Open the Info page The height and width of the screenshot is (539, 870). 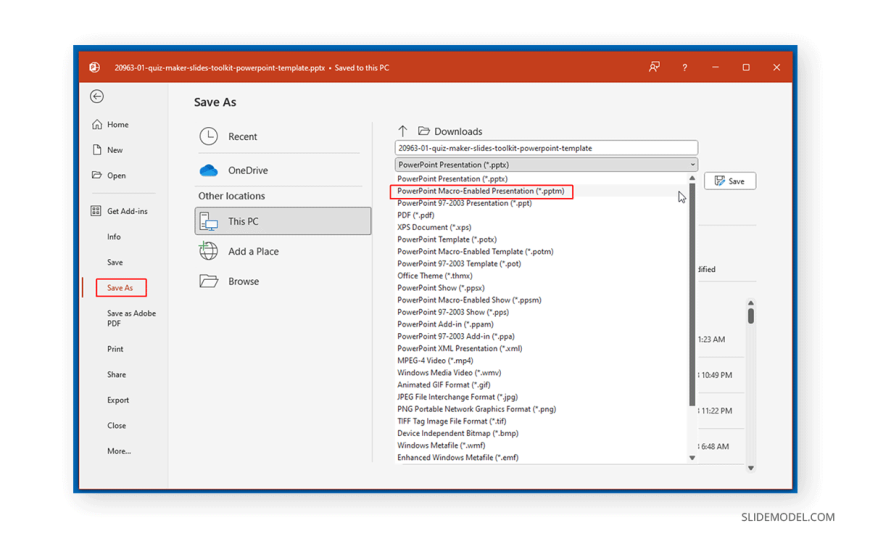coord(114,236)
